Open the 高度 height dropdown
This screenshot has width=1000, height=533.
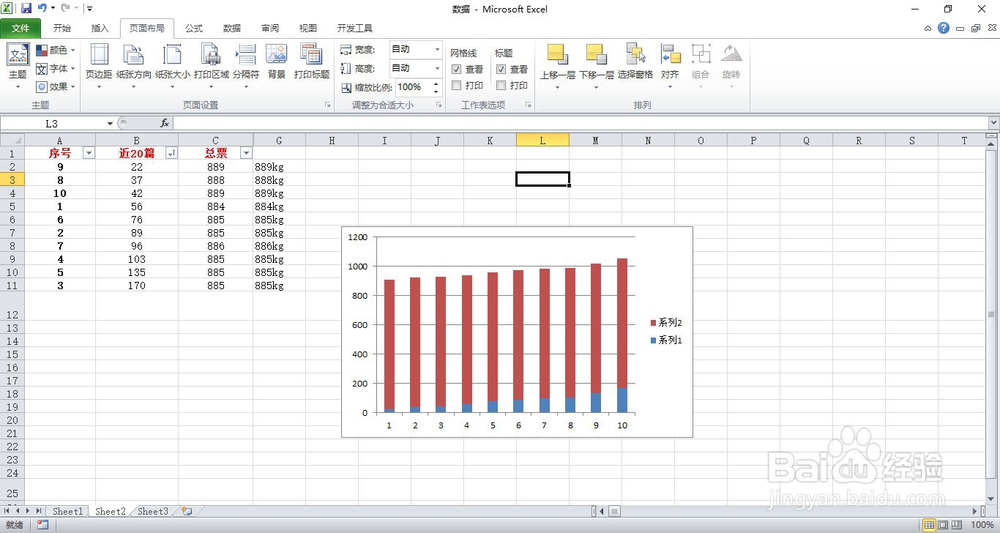(x=438, y=68)
